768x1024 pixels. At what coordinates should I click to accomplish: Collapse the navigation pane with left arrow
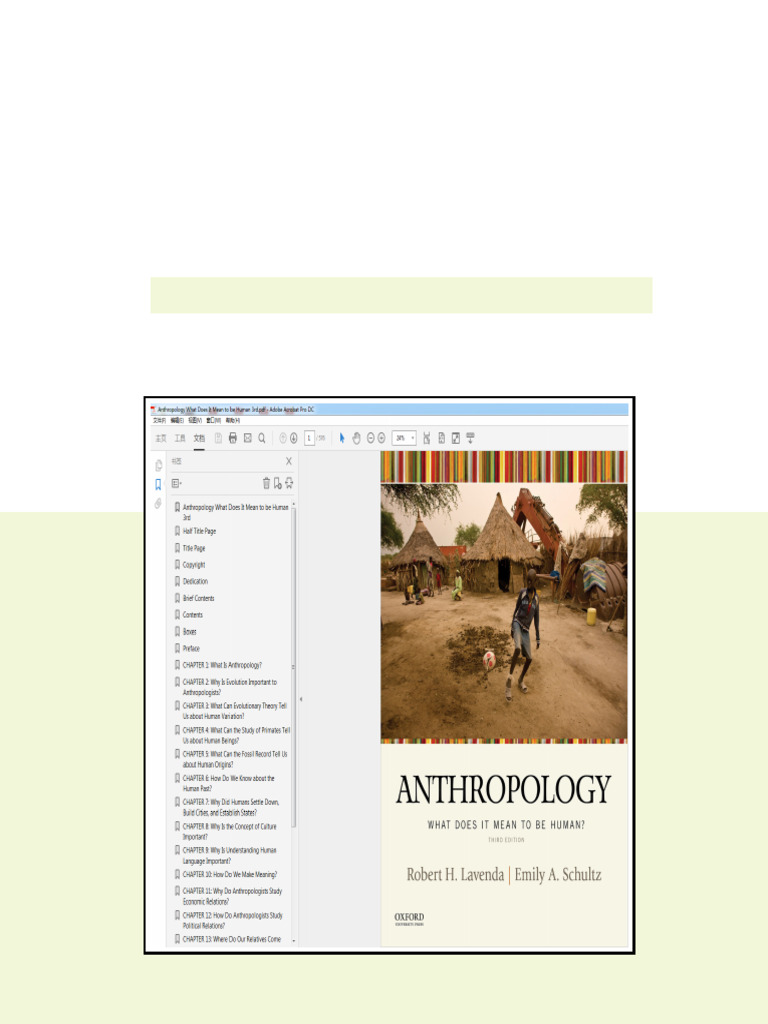[x=301, y=699]
